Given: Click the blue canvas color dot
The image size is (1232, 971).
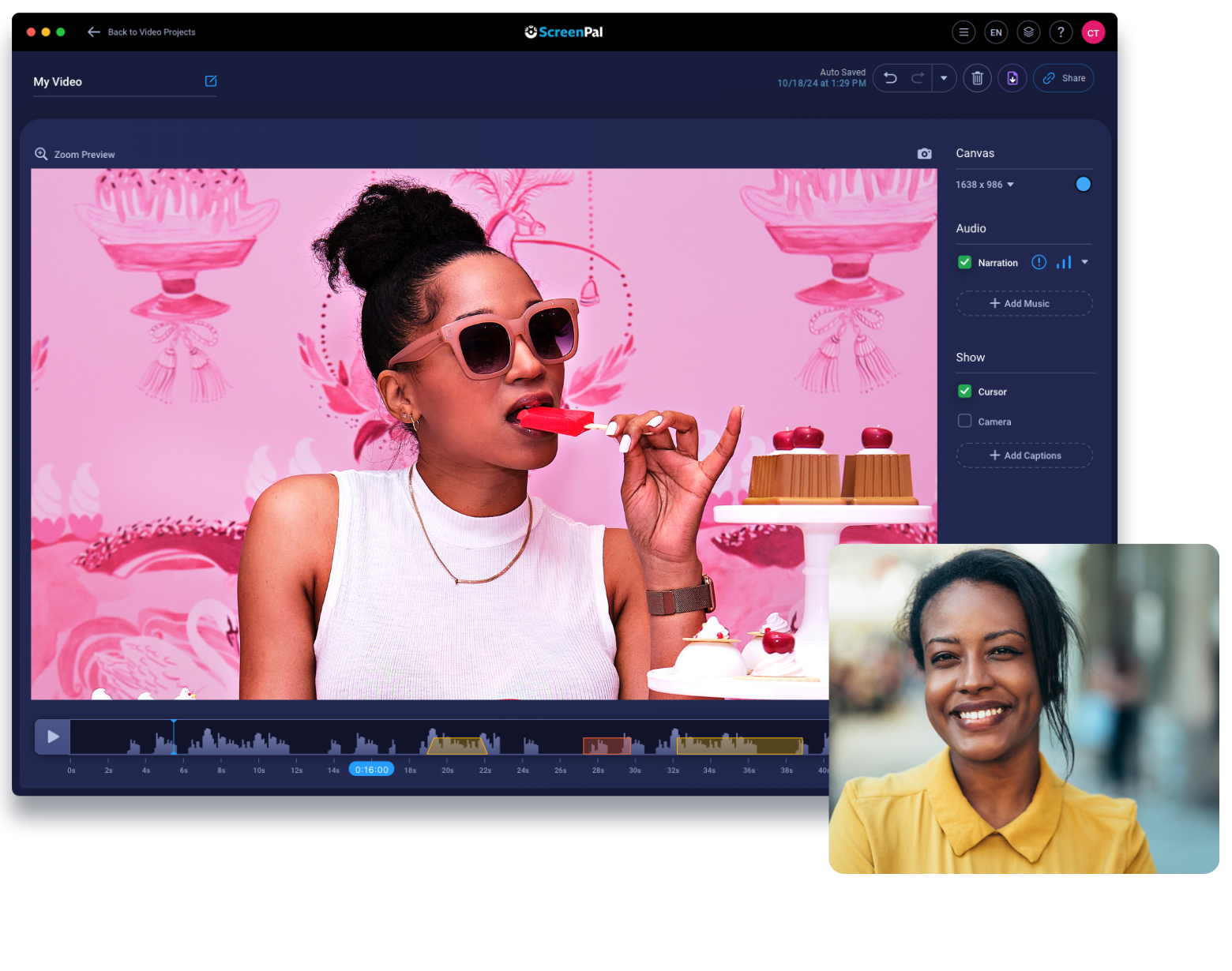Looking at the screenshot, I should click(x=1083, y=184).
